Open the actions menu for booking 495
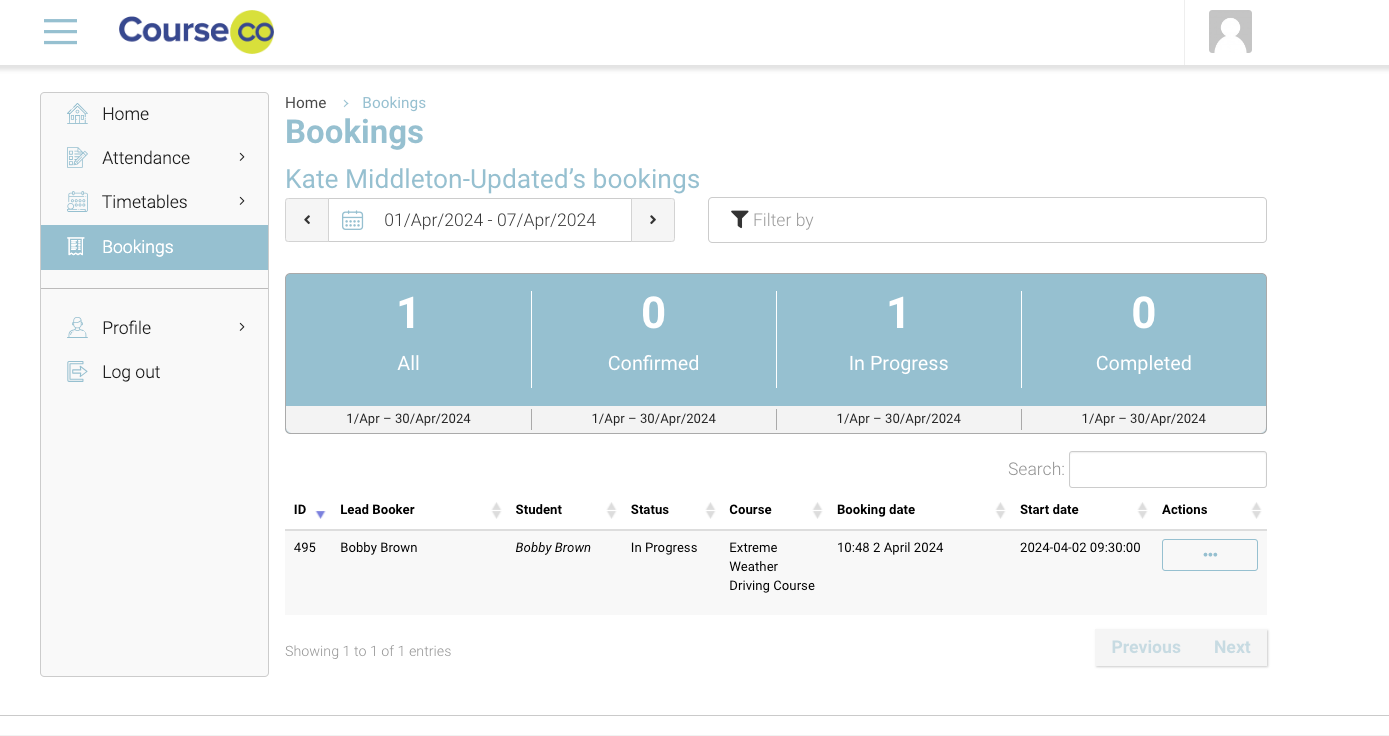 (1209, 555)
